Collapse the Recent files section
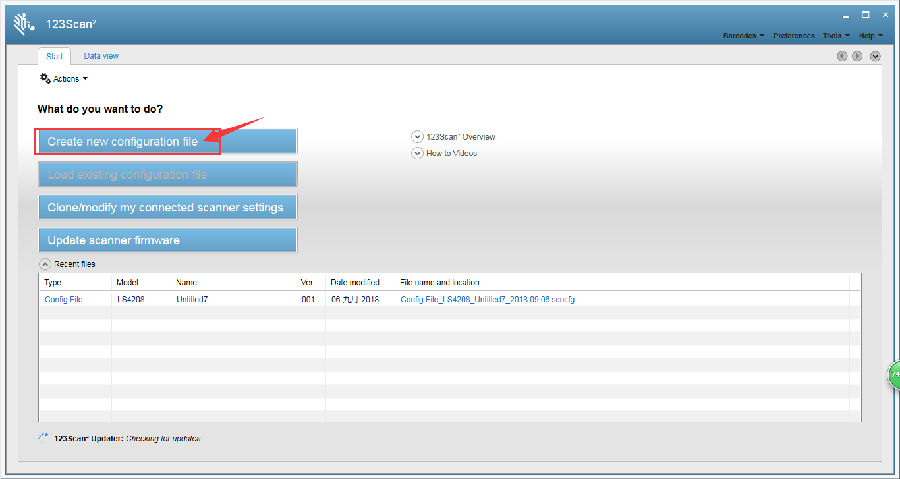 pos(44,264)
